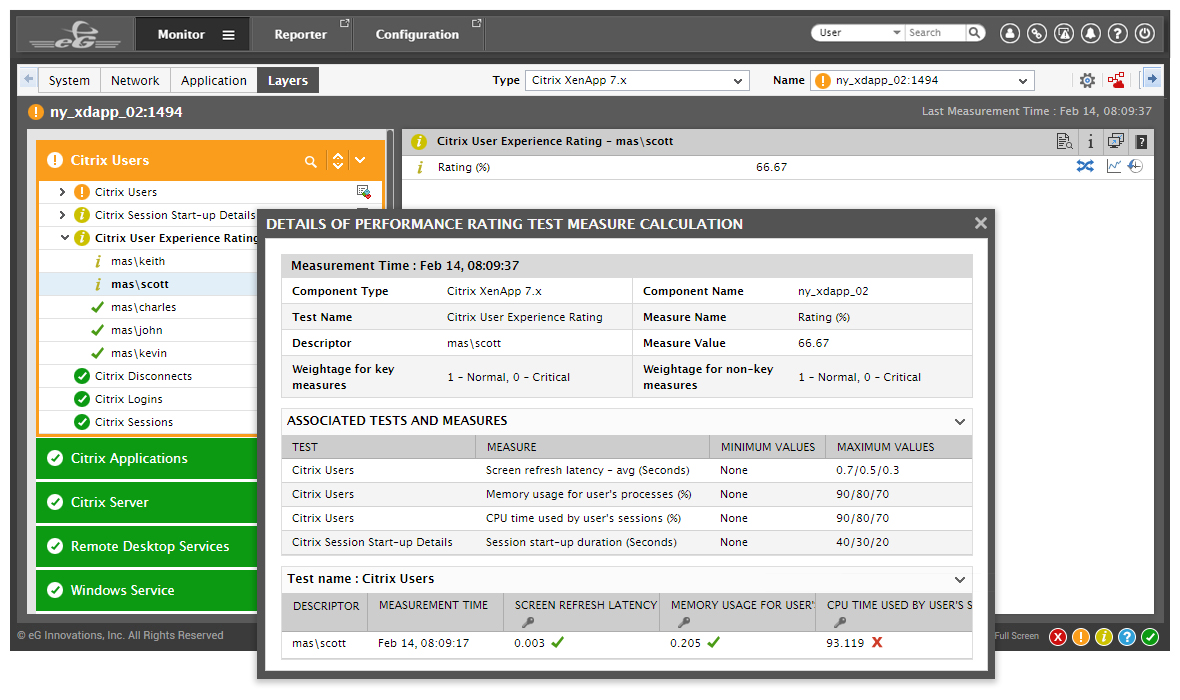This screenshot has width=1180, height=700.
Task: Select the mas\kevin descriptor
Action: (x=139, y=353)
